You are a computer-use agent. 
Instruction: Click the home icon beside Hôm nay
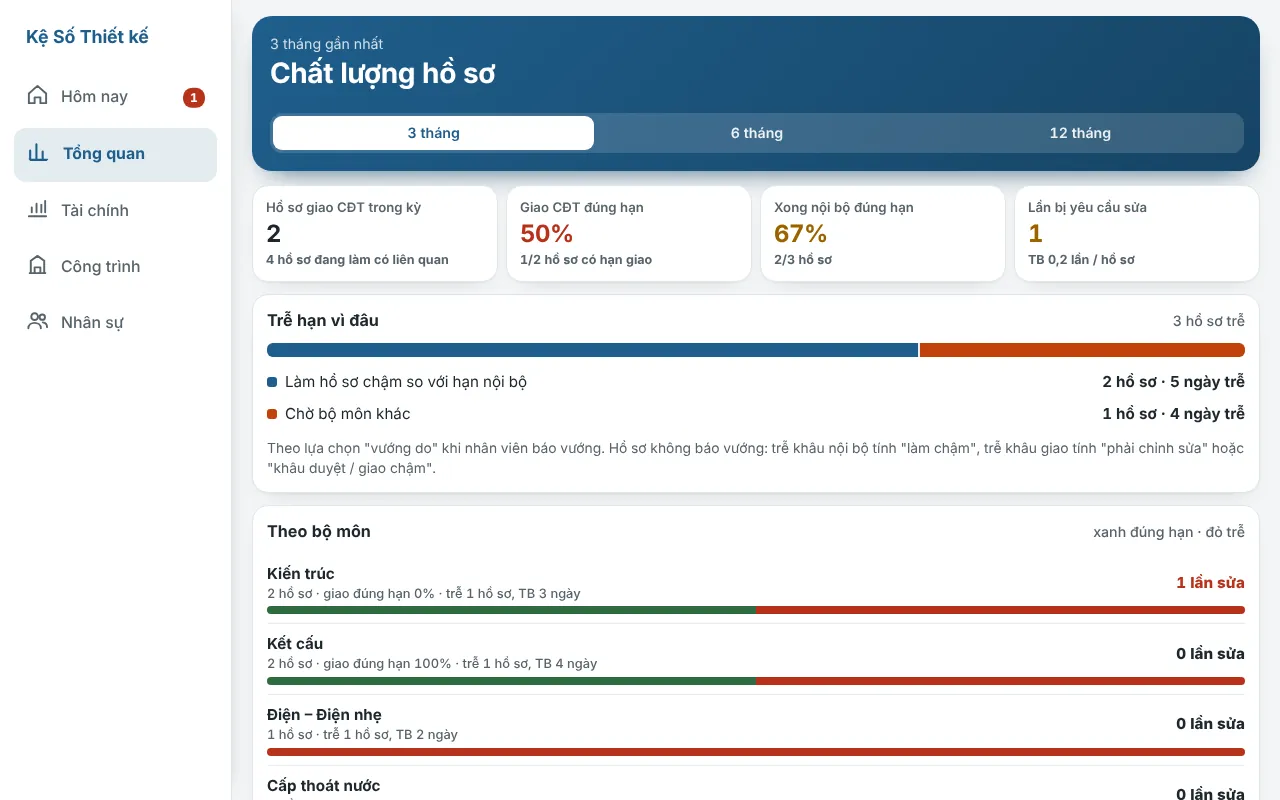[x=38, y=96]
